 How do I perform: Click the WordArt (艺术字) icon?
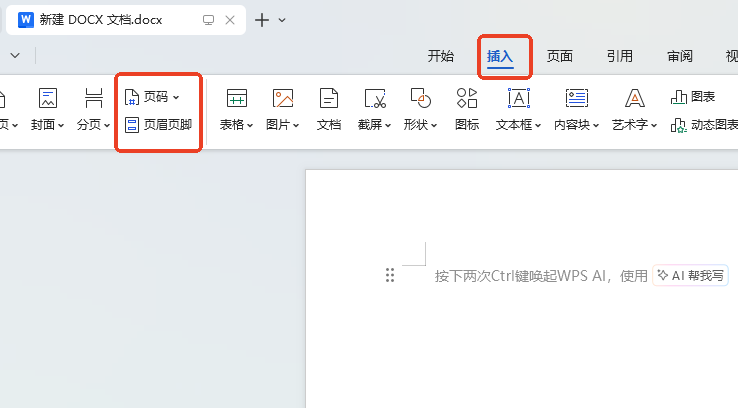click(634, 98)
